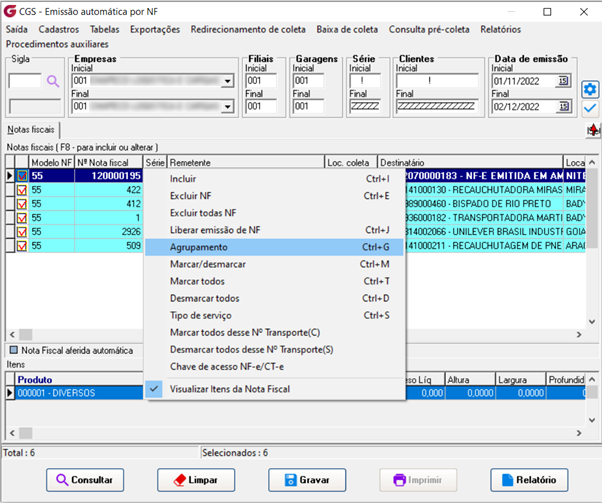Click the Relatório button
The width and height of the screenshot is (602, 503).
pyautogui.click(x=529, y=480)
